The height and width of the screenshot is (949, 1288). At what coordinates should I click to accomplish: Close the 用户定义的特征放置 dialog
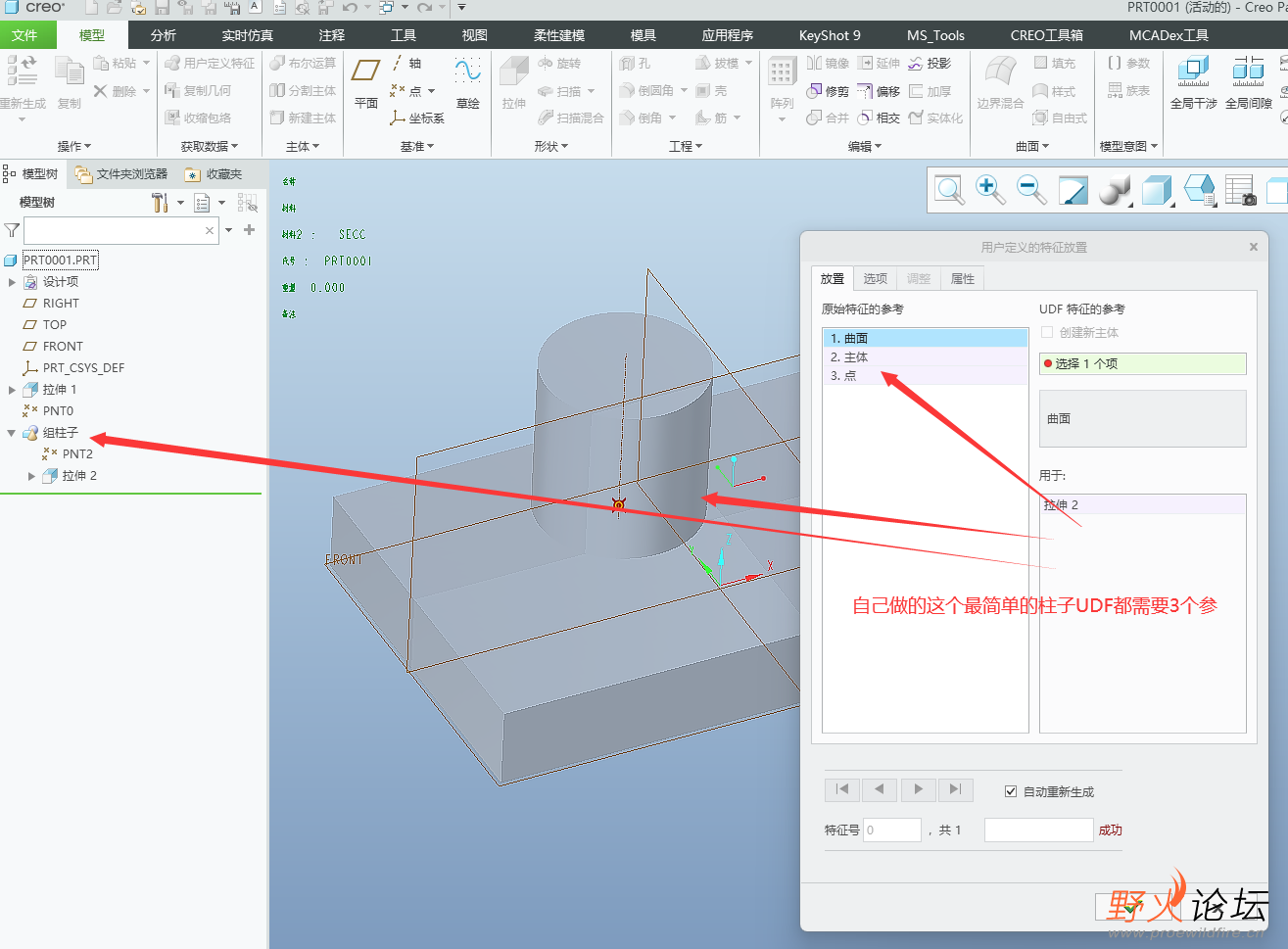coord(1254,247)
